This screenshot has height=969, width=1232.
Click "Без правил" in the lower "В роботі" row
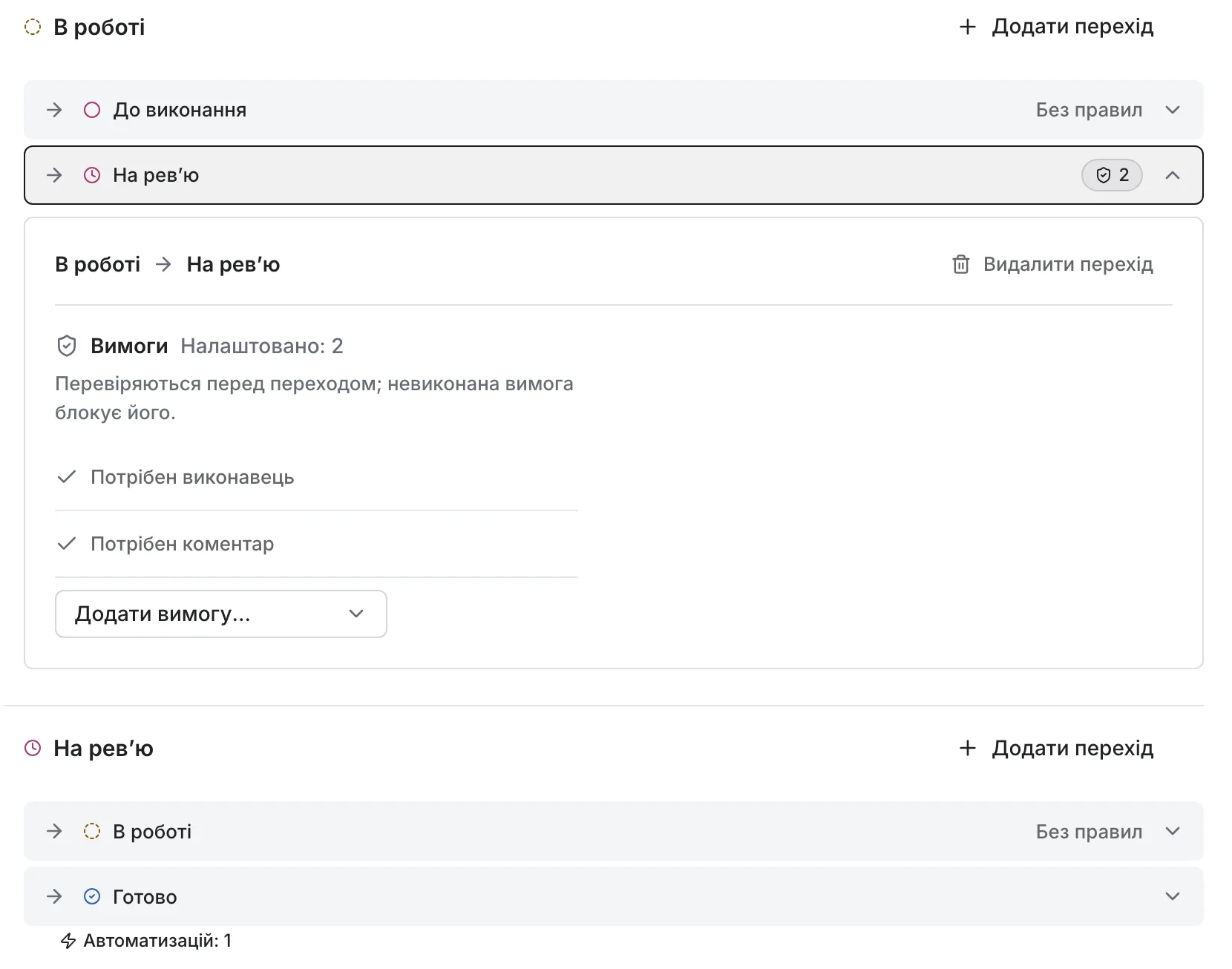tap(1089, 831)
